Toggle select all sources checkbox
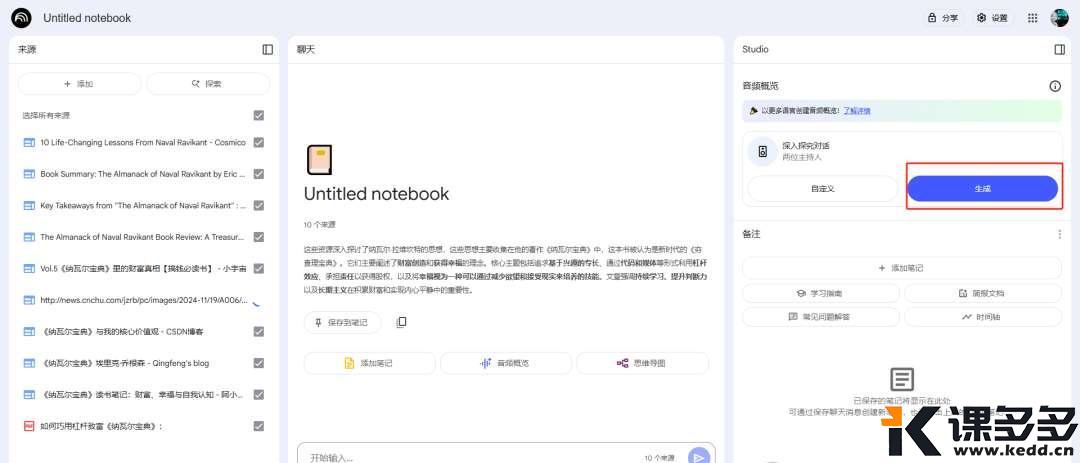 point(258,115)
